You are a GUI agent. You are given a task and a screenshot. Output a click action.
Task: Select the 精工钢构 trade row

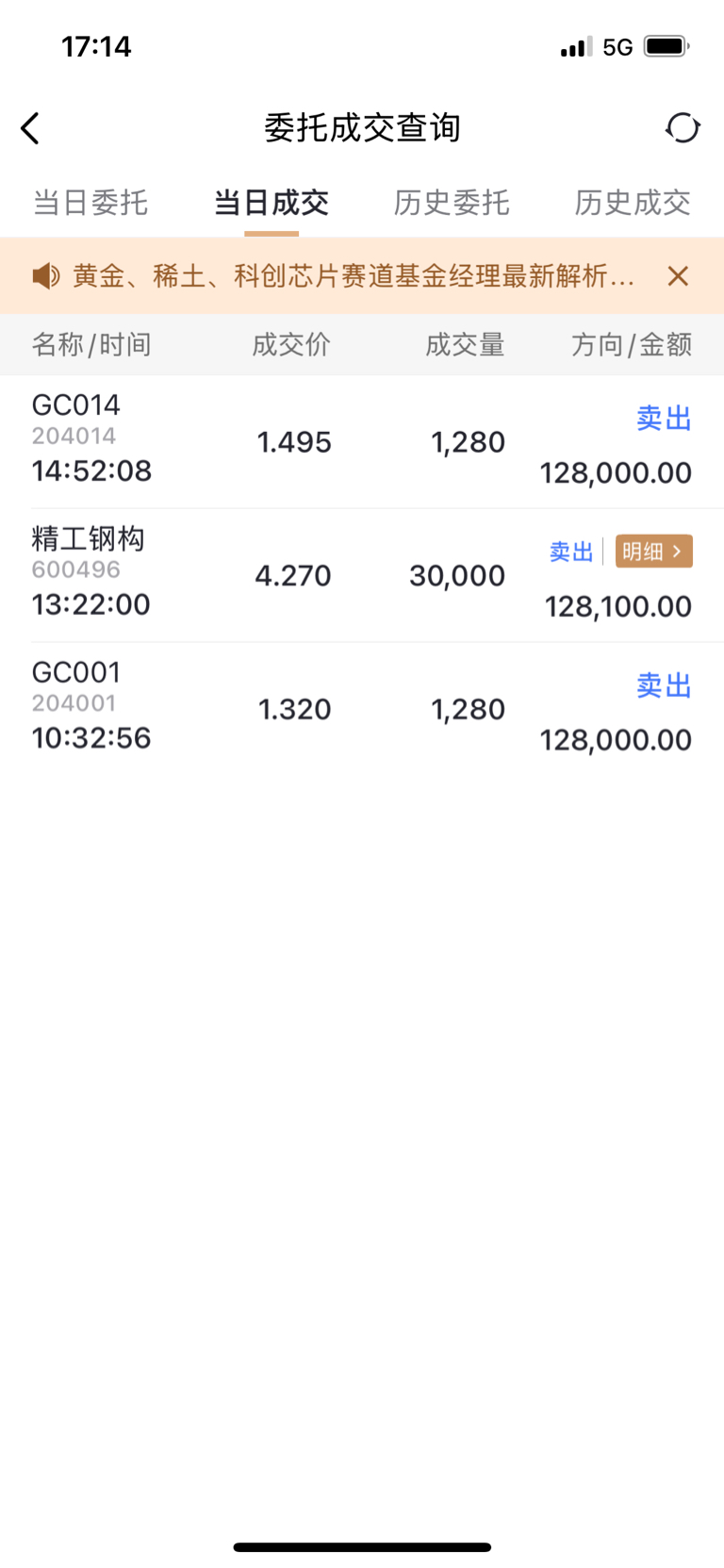tap(283, 575)
